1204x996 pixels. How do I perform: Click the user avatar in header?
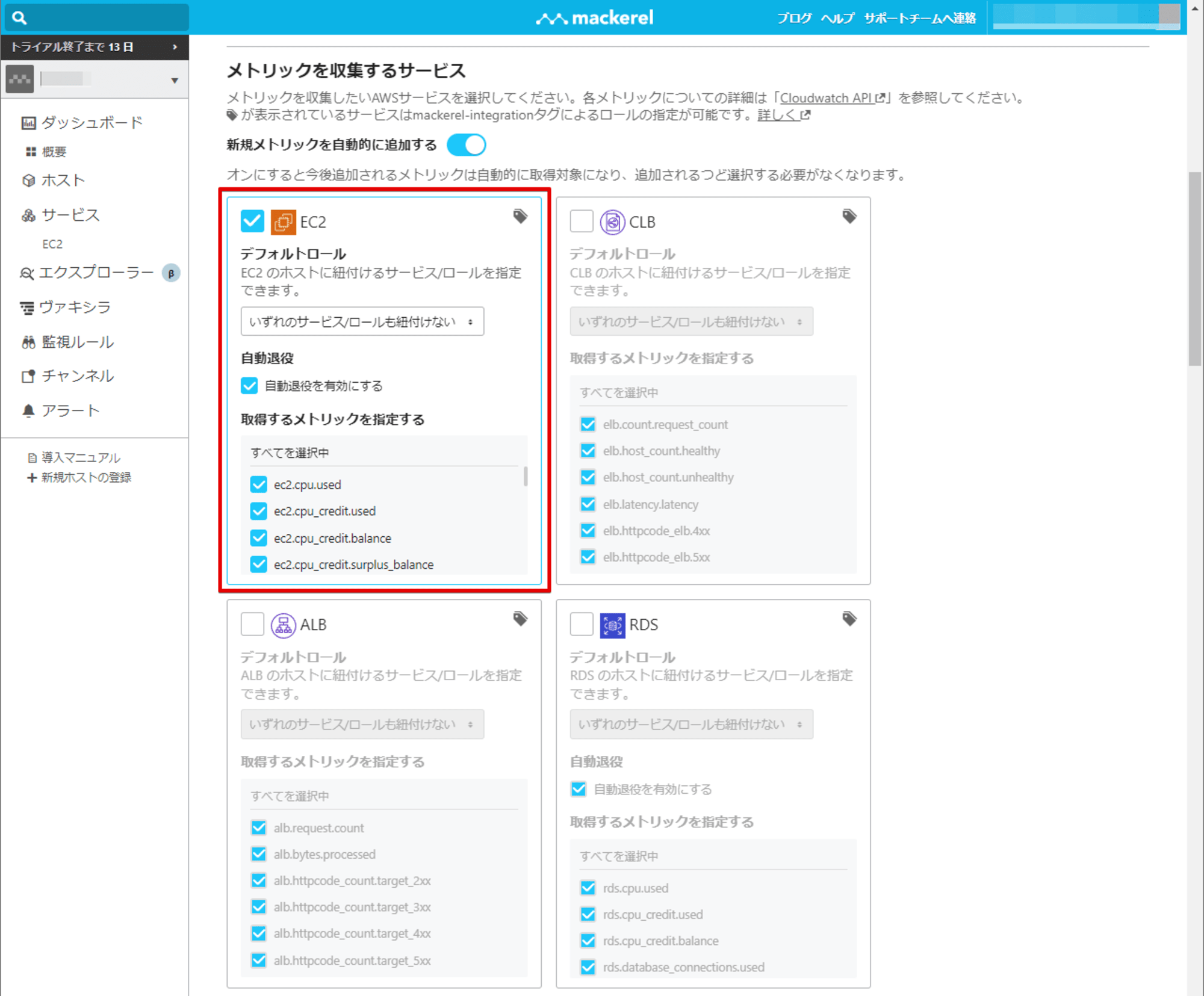[1169, 16]
